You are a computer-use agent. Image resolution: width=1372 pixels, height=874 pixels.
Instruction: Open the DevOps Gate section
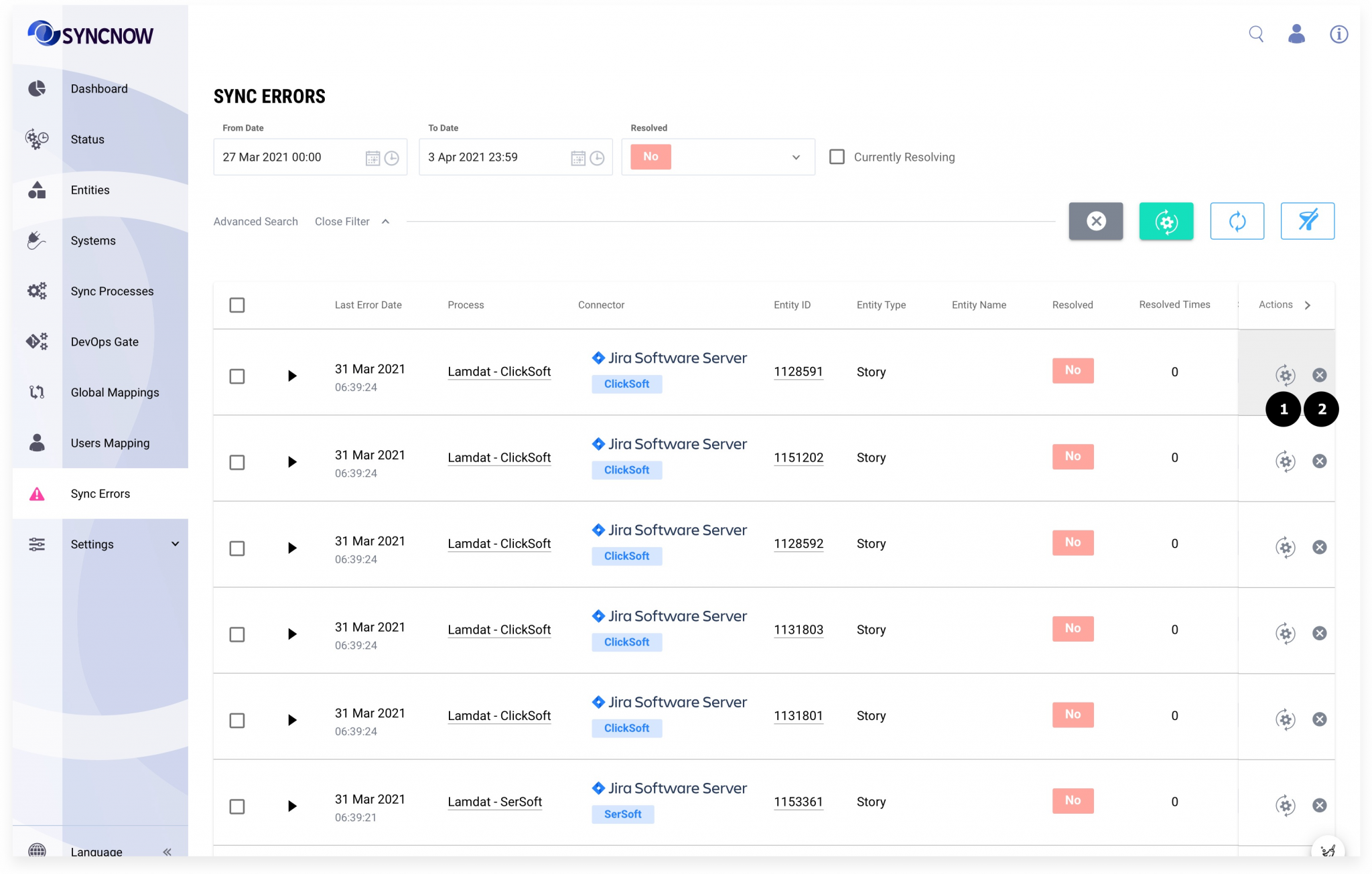point(104,341)
